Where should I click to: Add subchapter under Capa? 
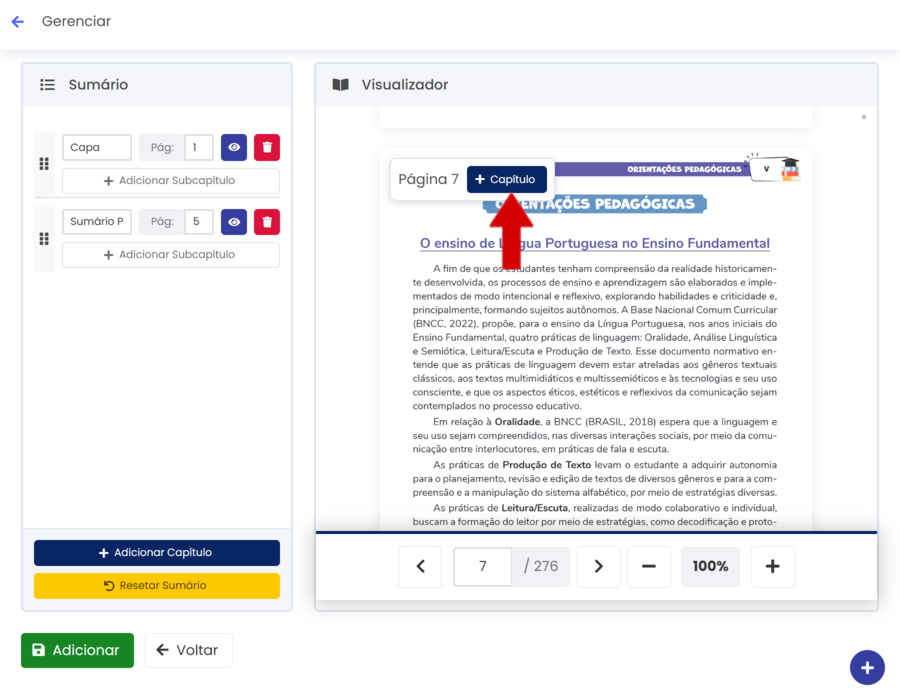pos(171,181)
